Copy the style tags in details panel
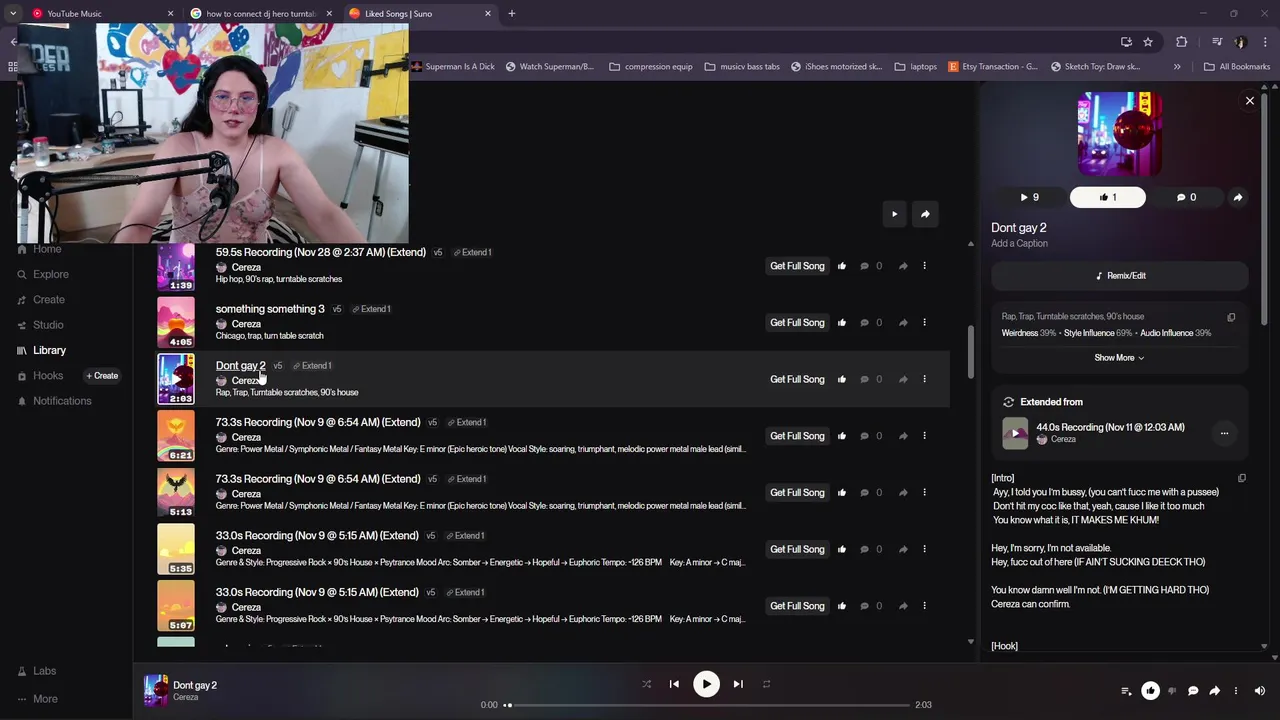 click(1231, 317)
